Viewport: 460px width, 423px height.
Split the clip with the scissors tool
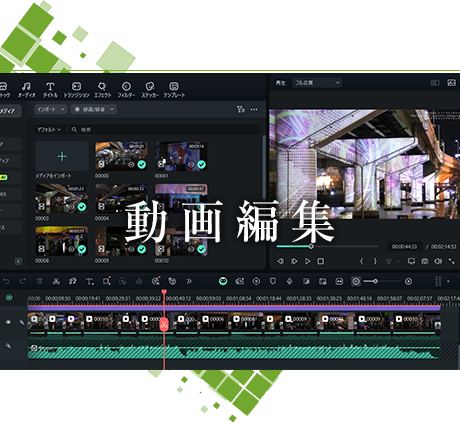point(56,281)
